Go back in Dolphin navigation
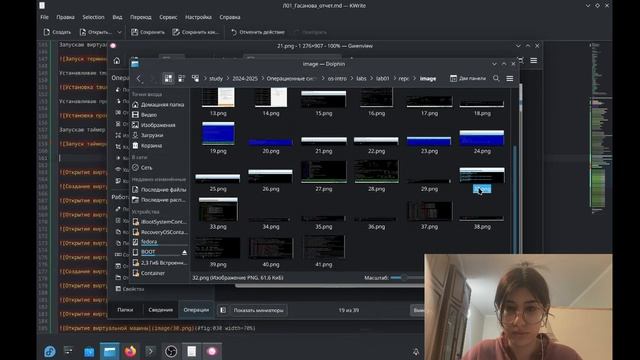The width and height of the screenshot is (640, 360). pyautogui.click(x=139, y=78)
